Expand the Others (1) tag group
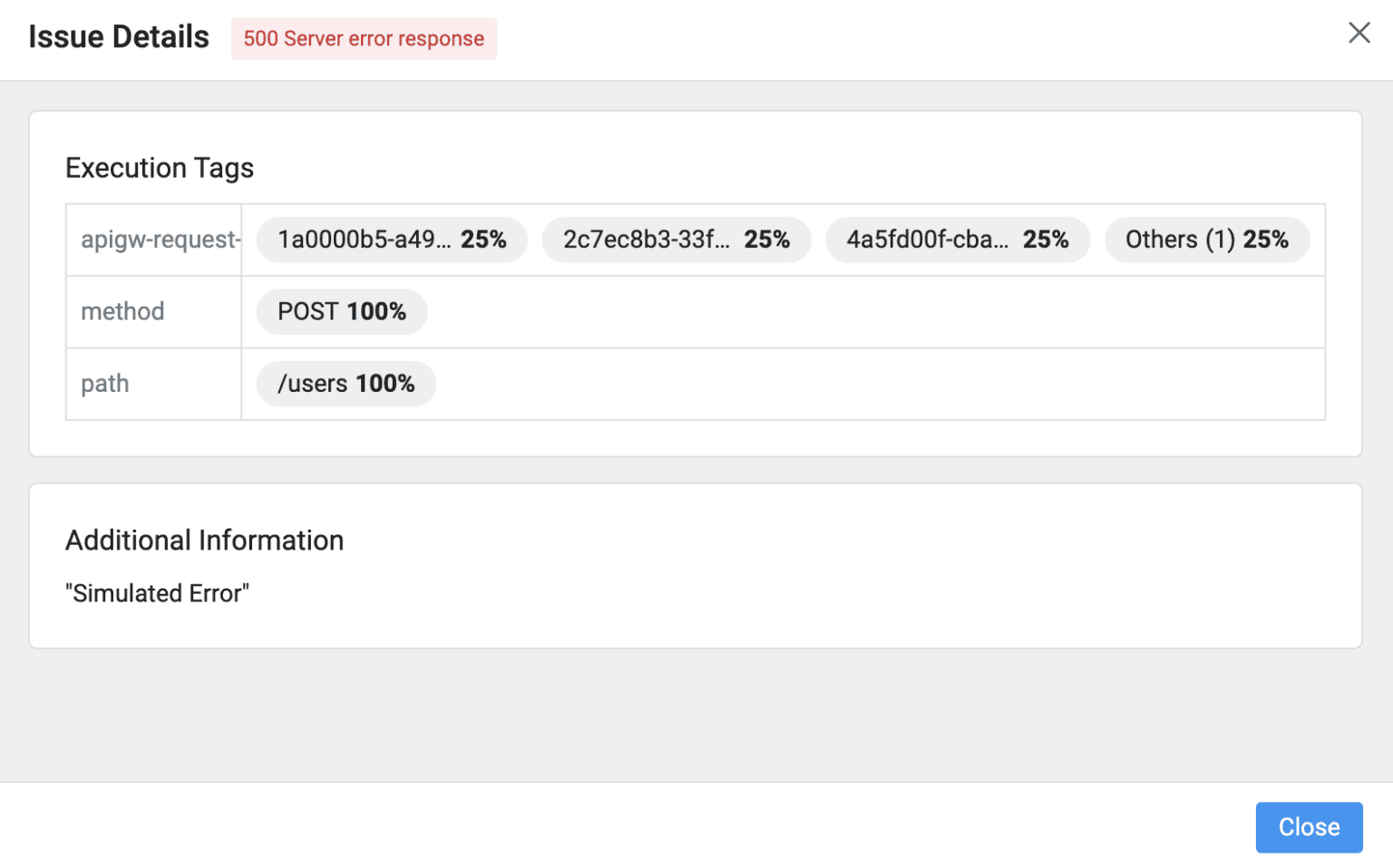Screen dimensions: 1393x868 point(1207,239)
